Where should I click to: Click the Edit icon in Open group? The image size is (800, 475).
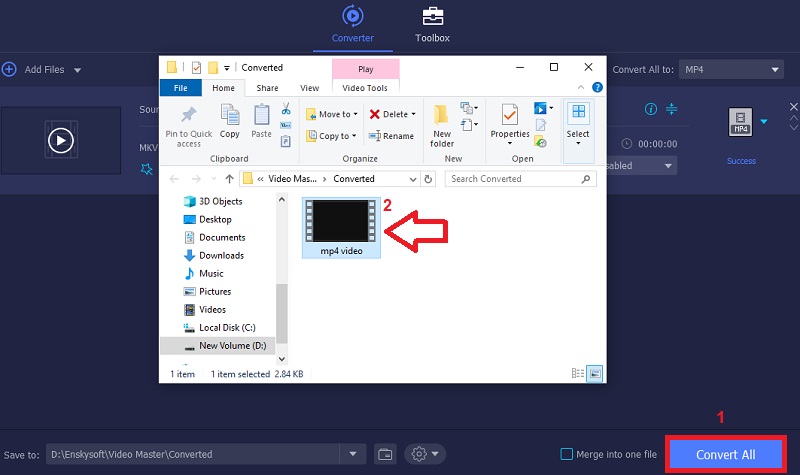click(x=541, y=125)
